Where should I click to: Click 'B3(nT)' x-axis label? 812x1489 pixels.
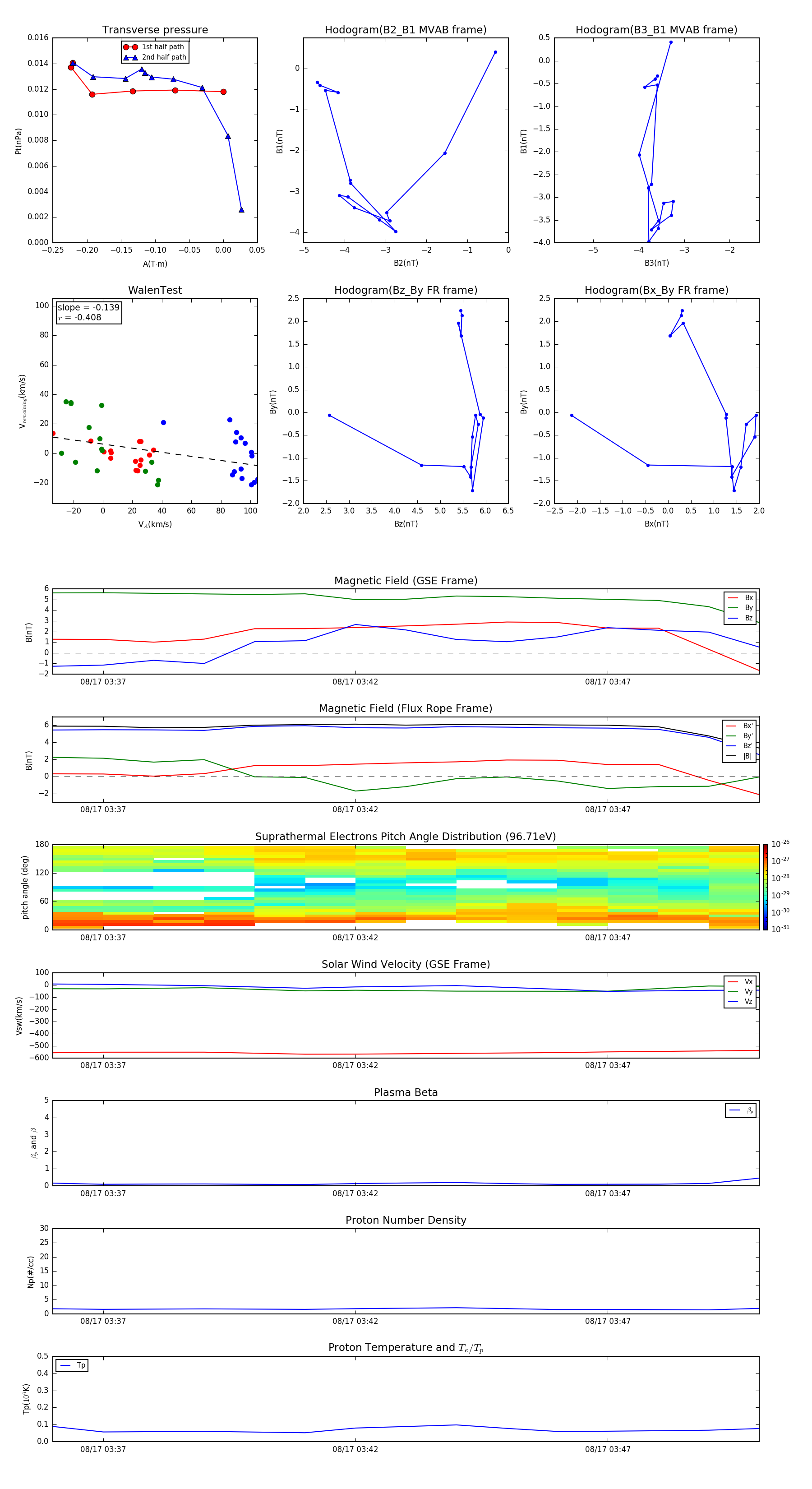point(656,263)
